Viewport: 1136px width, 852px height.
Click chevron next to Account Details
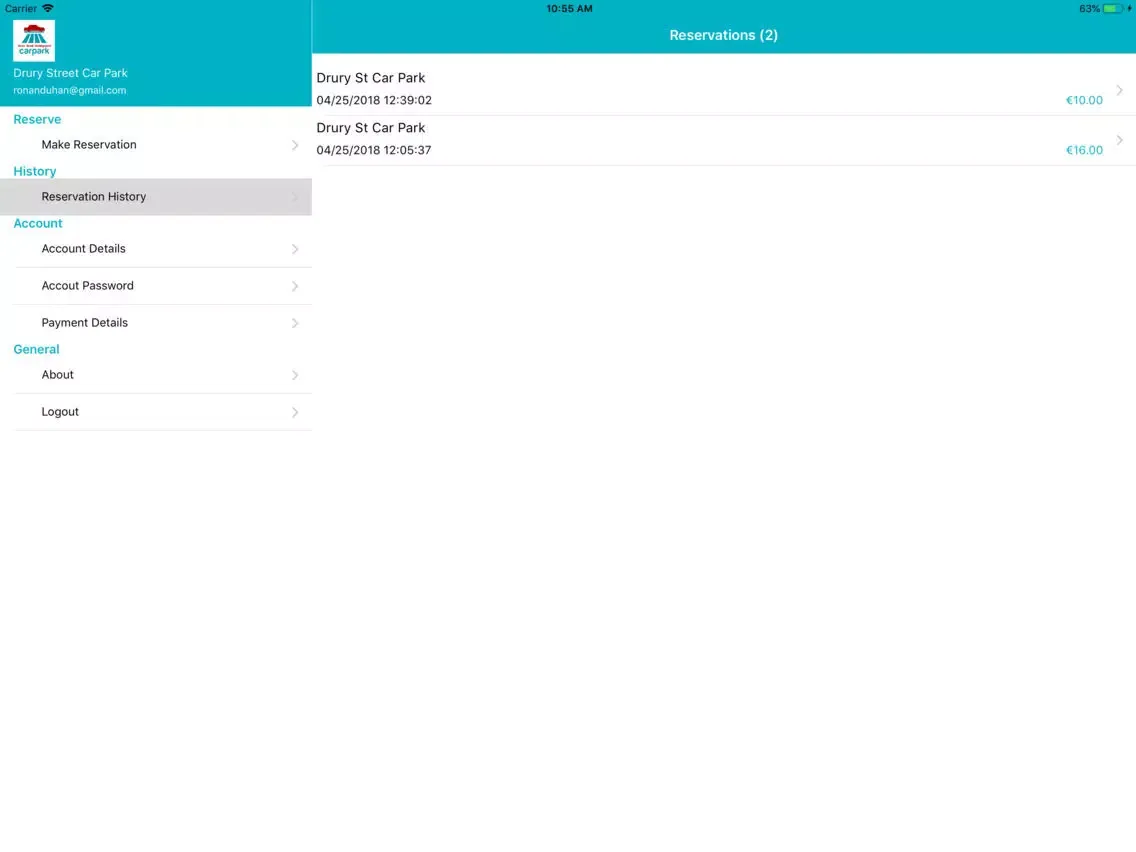pos(295,249)
